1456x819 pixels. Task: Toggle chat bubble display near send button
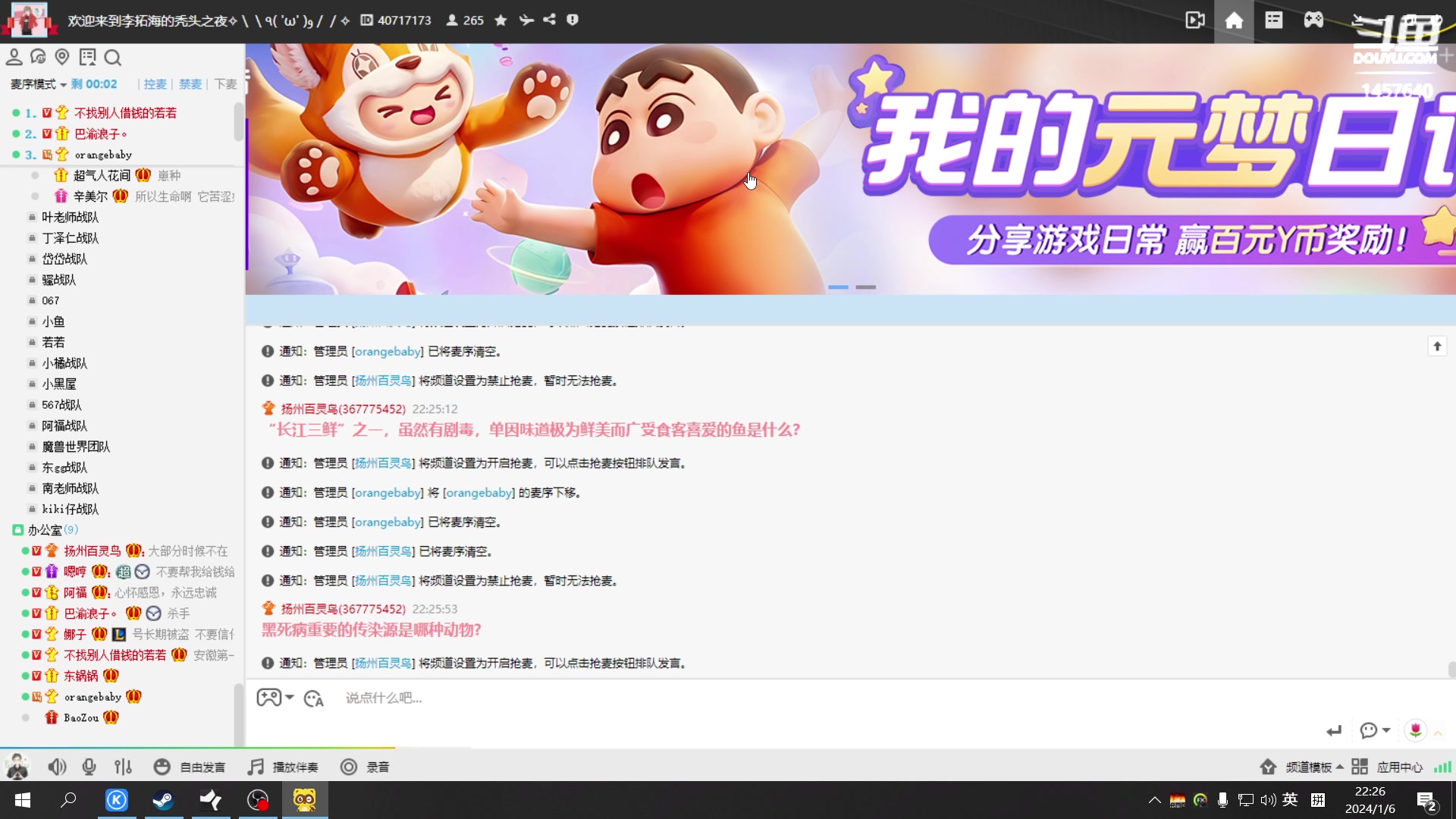(1370, 730)
